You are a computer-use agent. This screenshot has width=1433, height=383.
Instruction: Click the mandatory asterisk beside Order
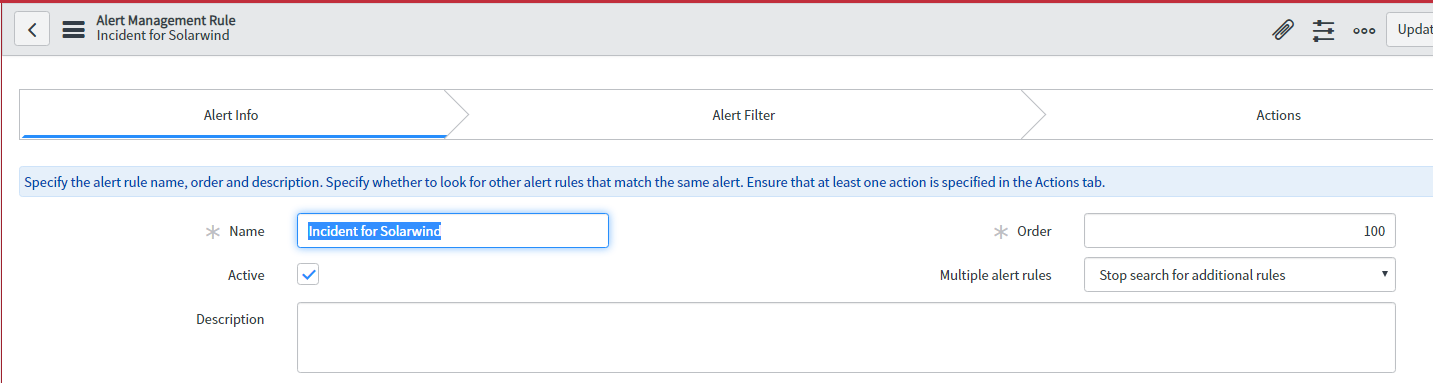click(1000, 231)
